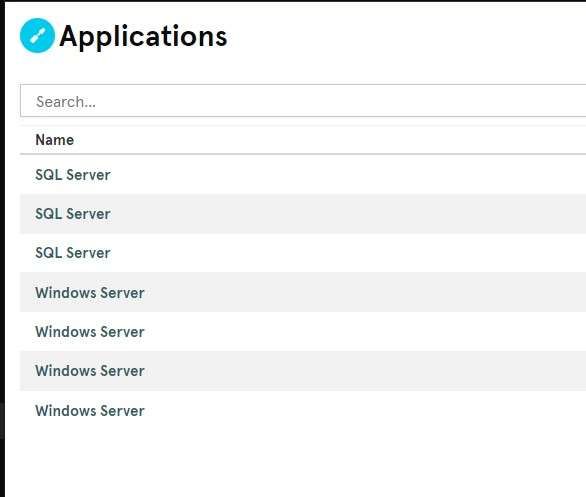Screen dimensions: 586x497
Task: Open the first SQL Server entry
Action: pos(73,175)
